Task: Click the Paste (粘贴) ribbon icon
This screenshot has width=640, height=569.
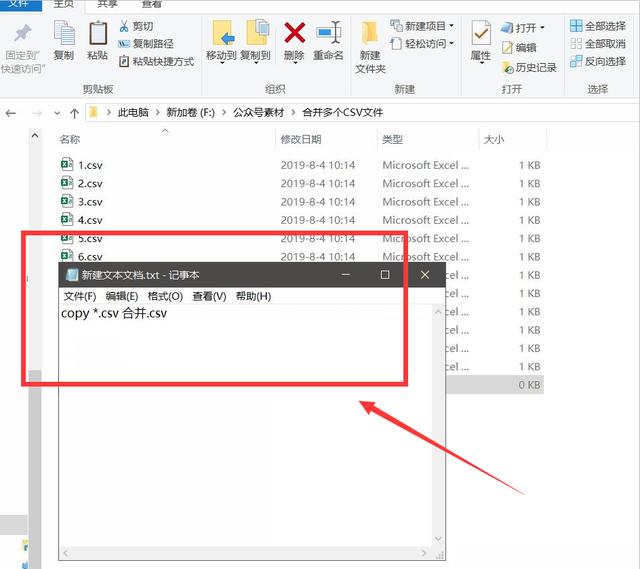Action: [98, 41]
